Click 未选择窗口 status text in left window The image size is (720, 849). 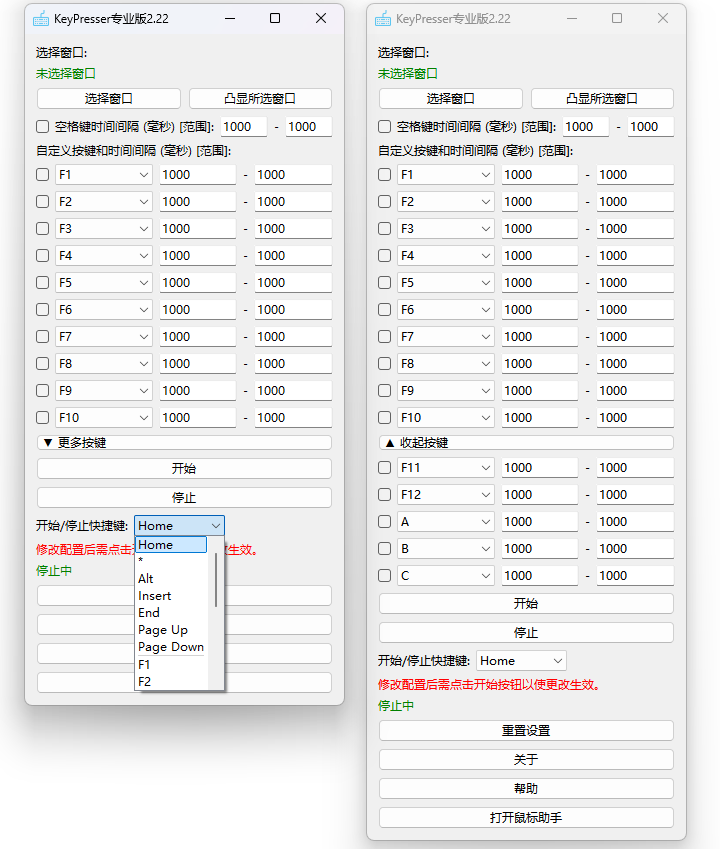pyautogui.click(x=66, y=74)
